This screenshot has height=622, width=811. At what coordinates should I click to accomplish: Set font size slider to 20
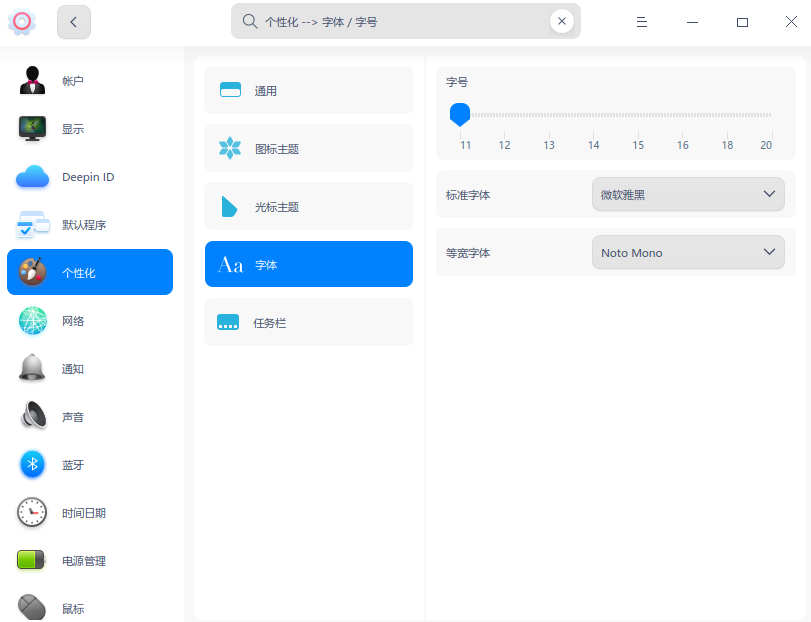771,115
